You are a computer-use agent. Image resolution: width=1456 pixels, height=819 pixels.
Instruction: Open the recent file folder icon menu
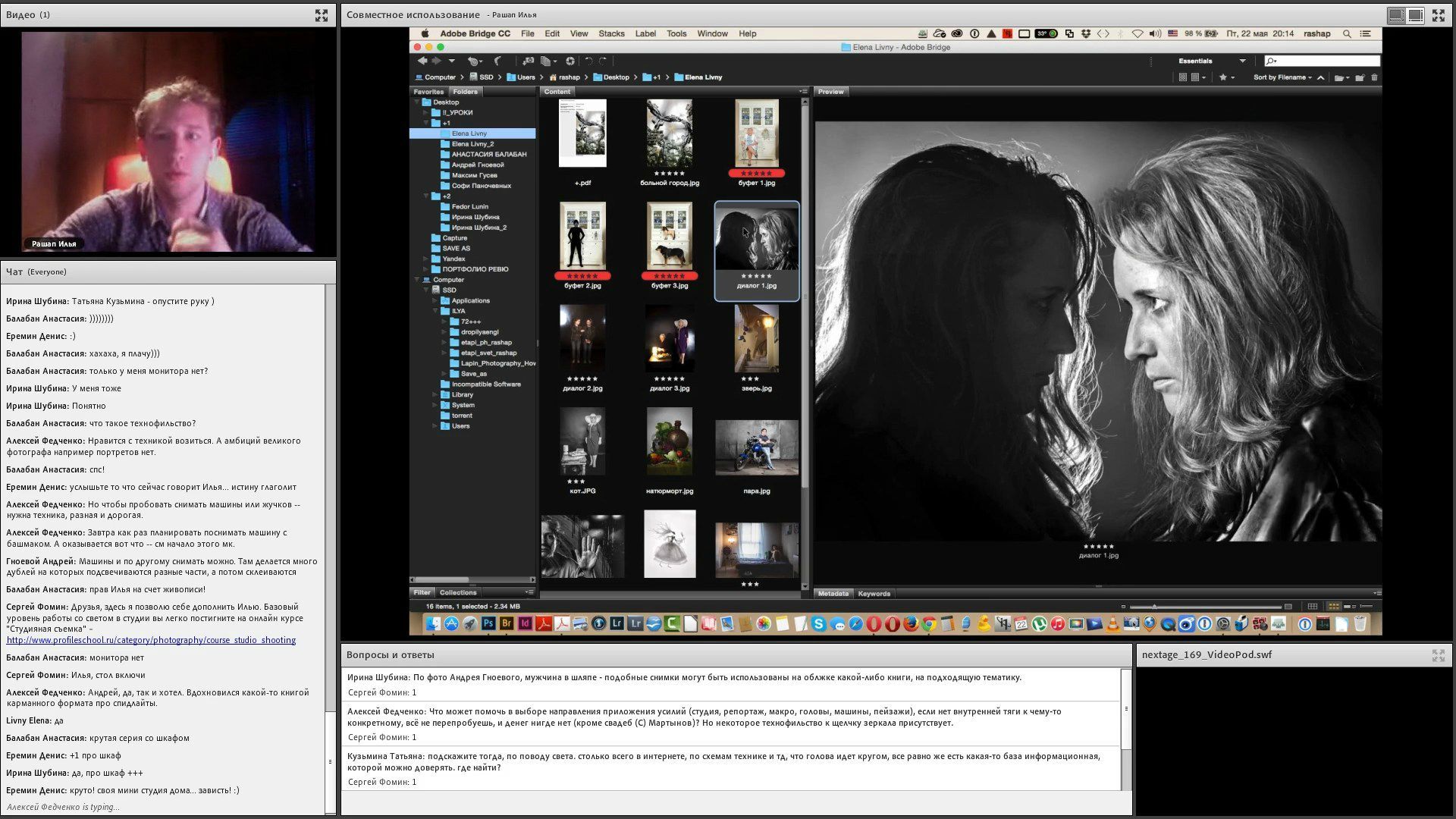point(1342,77)
